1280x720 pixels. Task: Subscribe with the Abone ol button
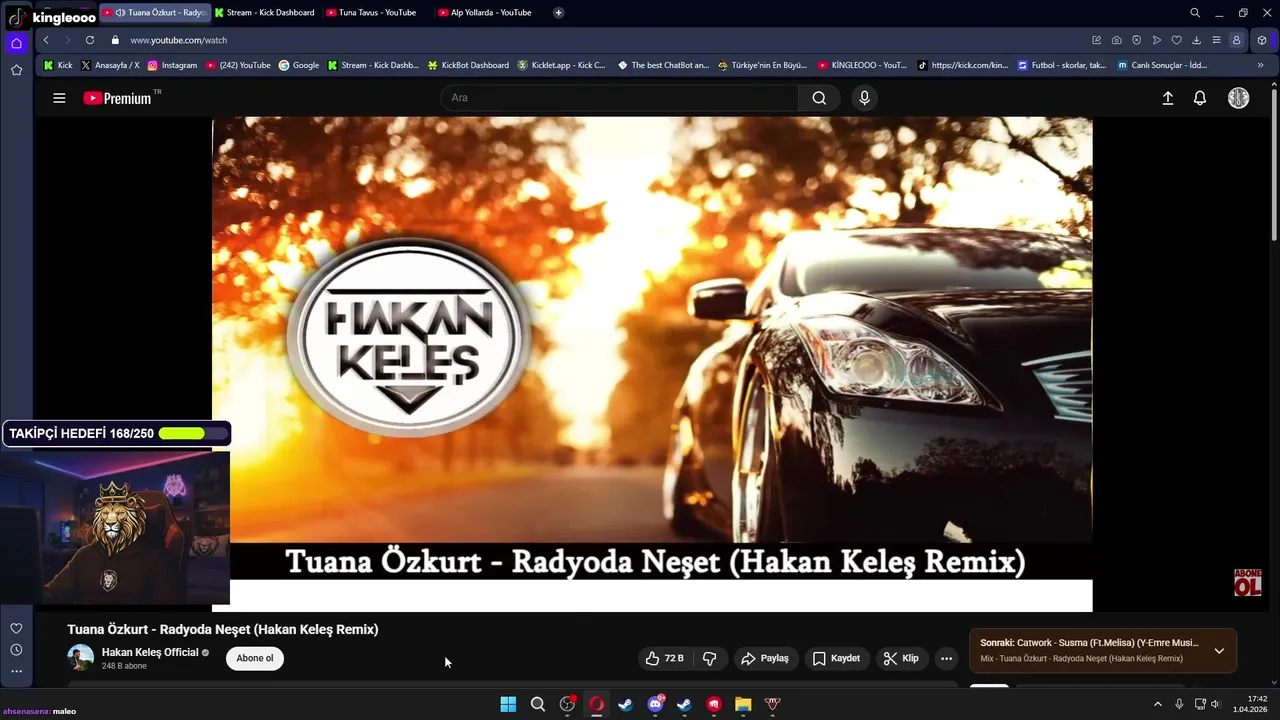(255, 658)
